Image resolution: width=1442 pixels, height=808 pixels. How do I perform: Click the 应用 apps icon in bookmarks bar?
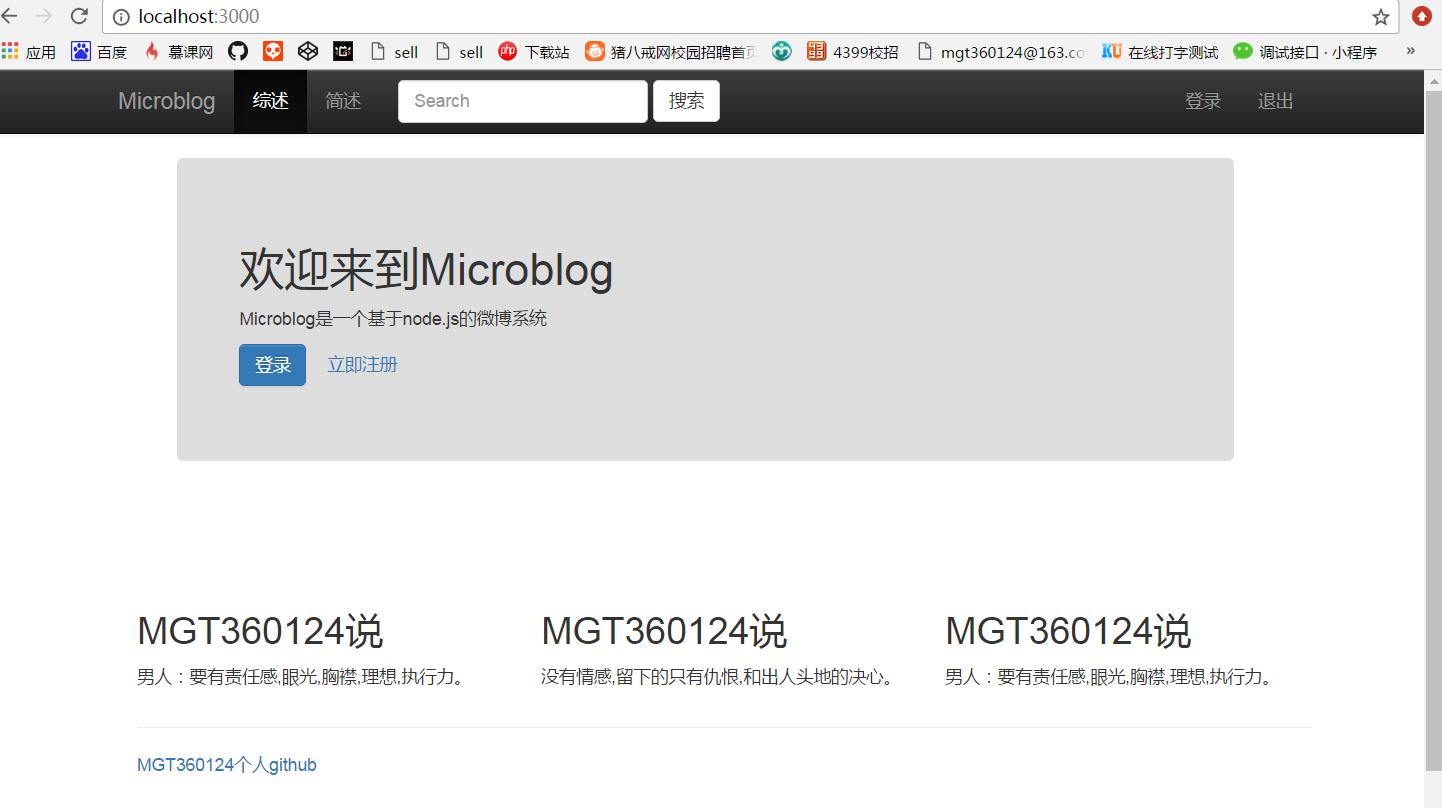(x=30, y=51)
